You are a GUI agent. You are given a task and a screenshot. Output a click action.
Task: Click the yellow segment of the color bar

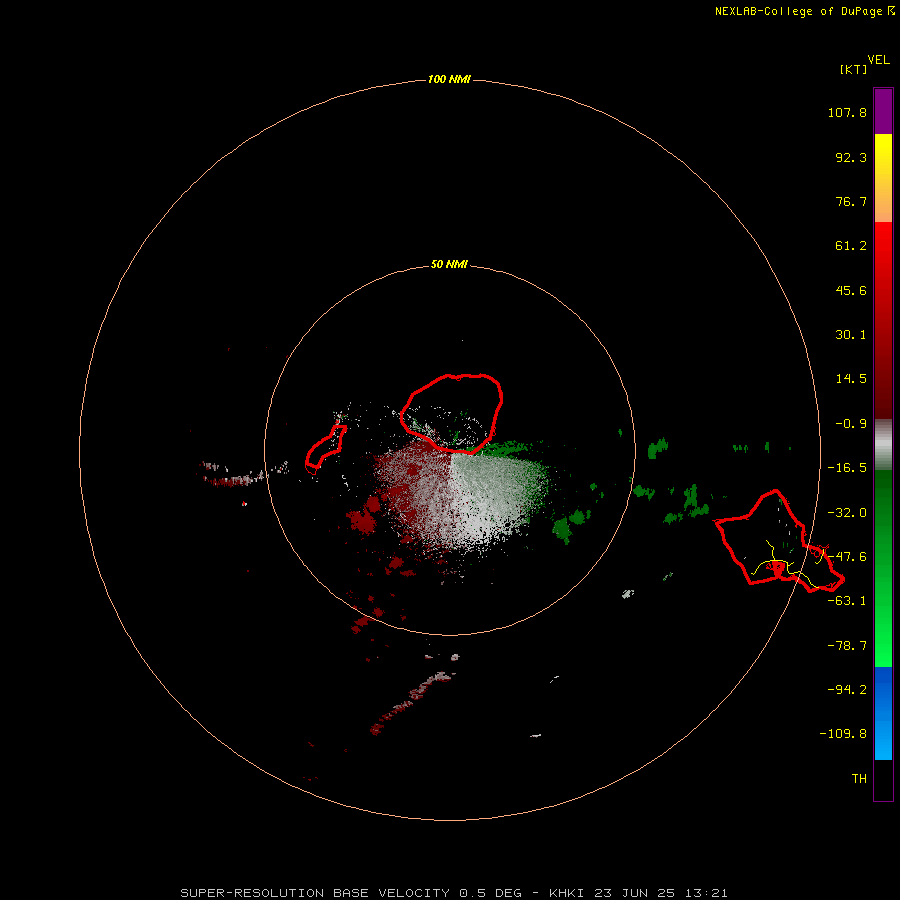pos(883,178)
